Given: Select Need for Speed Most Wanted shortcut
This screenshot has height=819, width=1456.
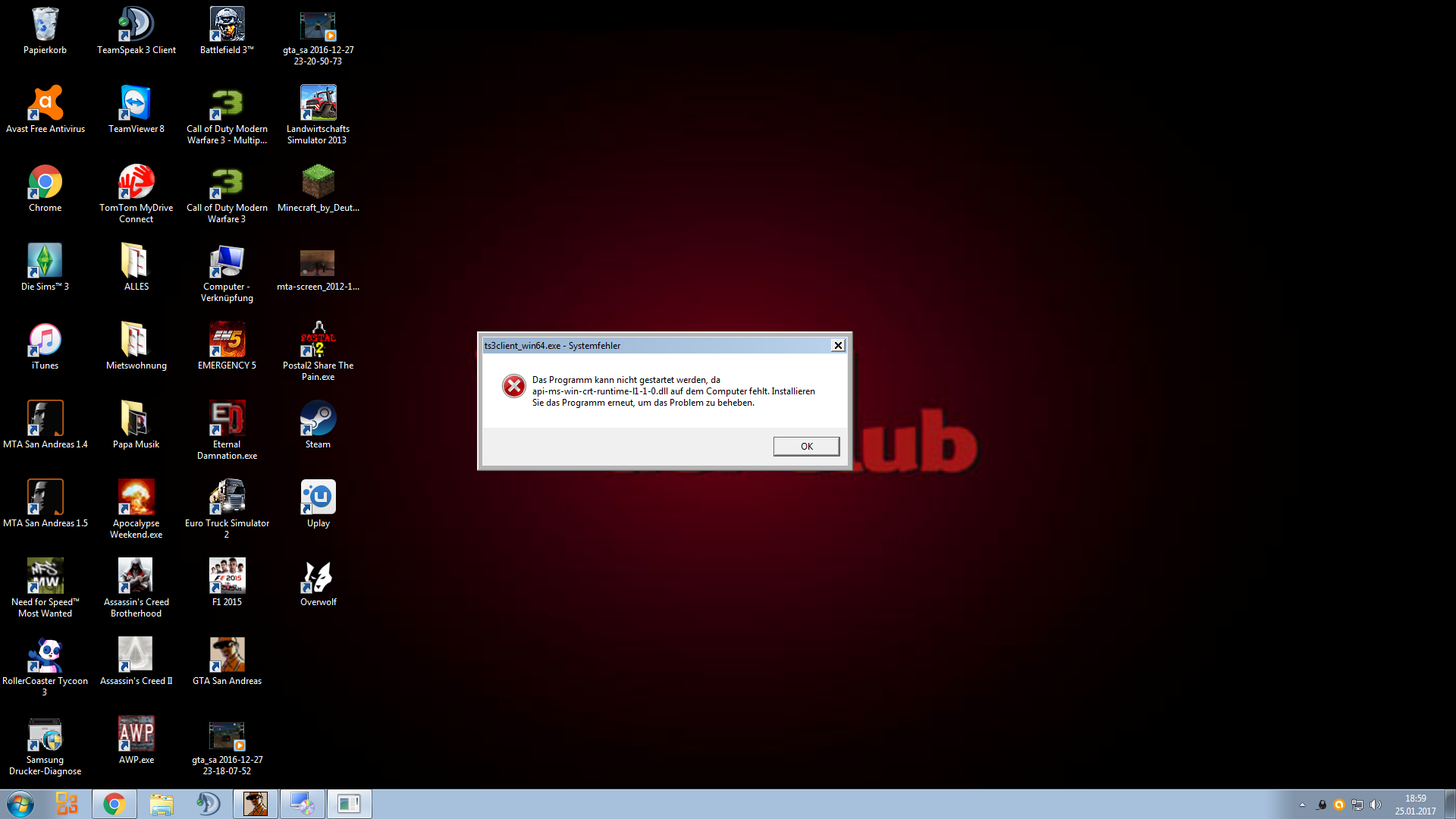Looking at the screenshot, I should [45, 588].
